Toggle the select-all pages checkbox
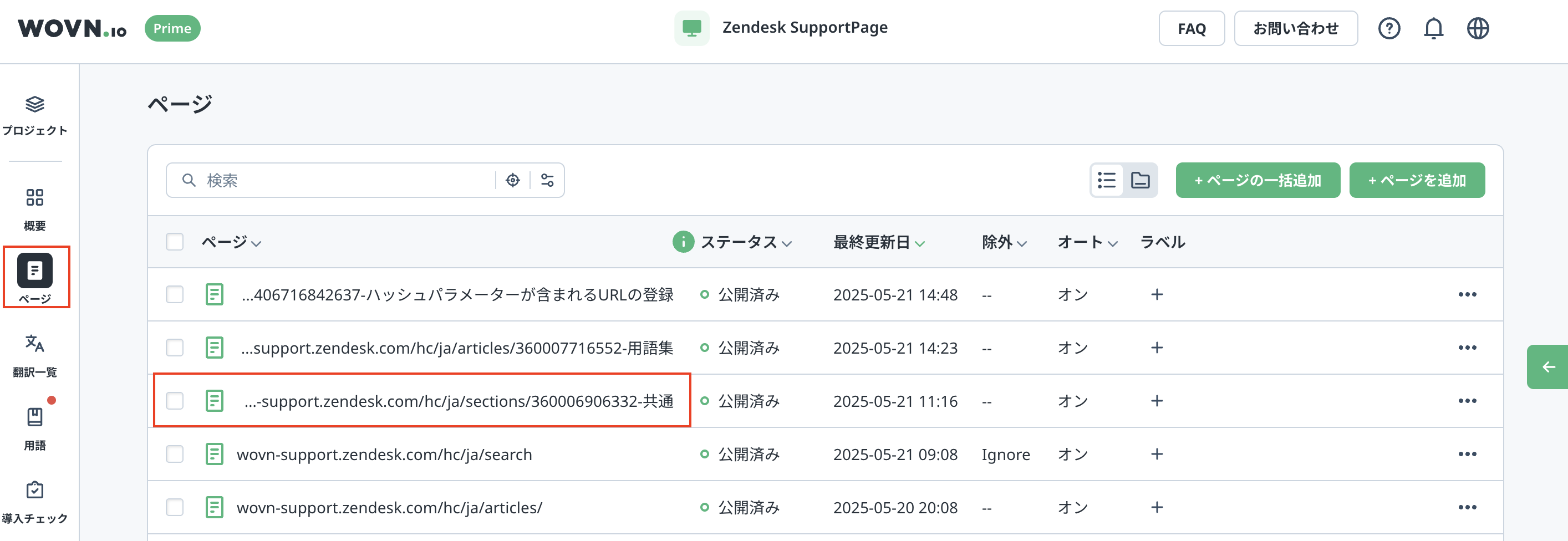Viewport: 1568px width, 541px height. pos(175,242)
